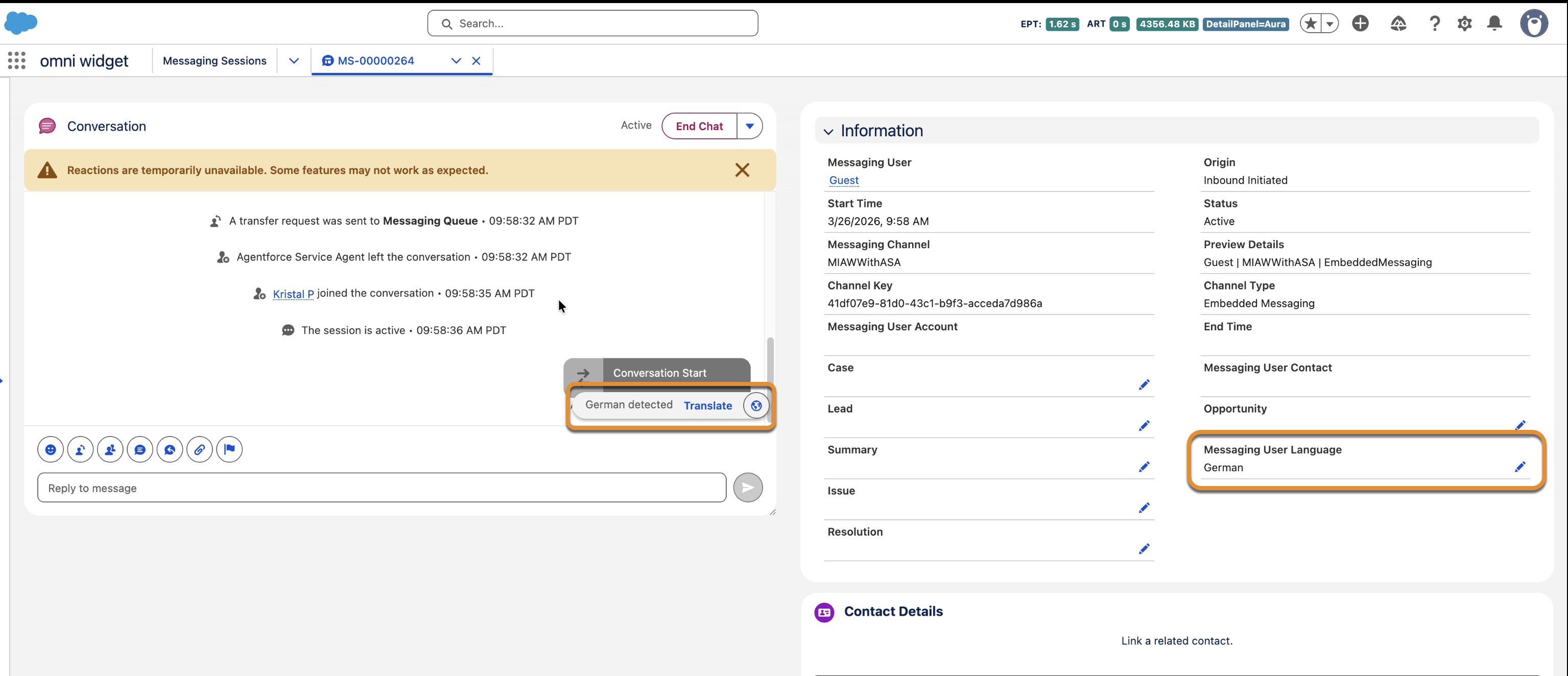
Task: Click the Translate link
Action: [707, 406]
